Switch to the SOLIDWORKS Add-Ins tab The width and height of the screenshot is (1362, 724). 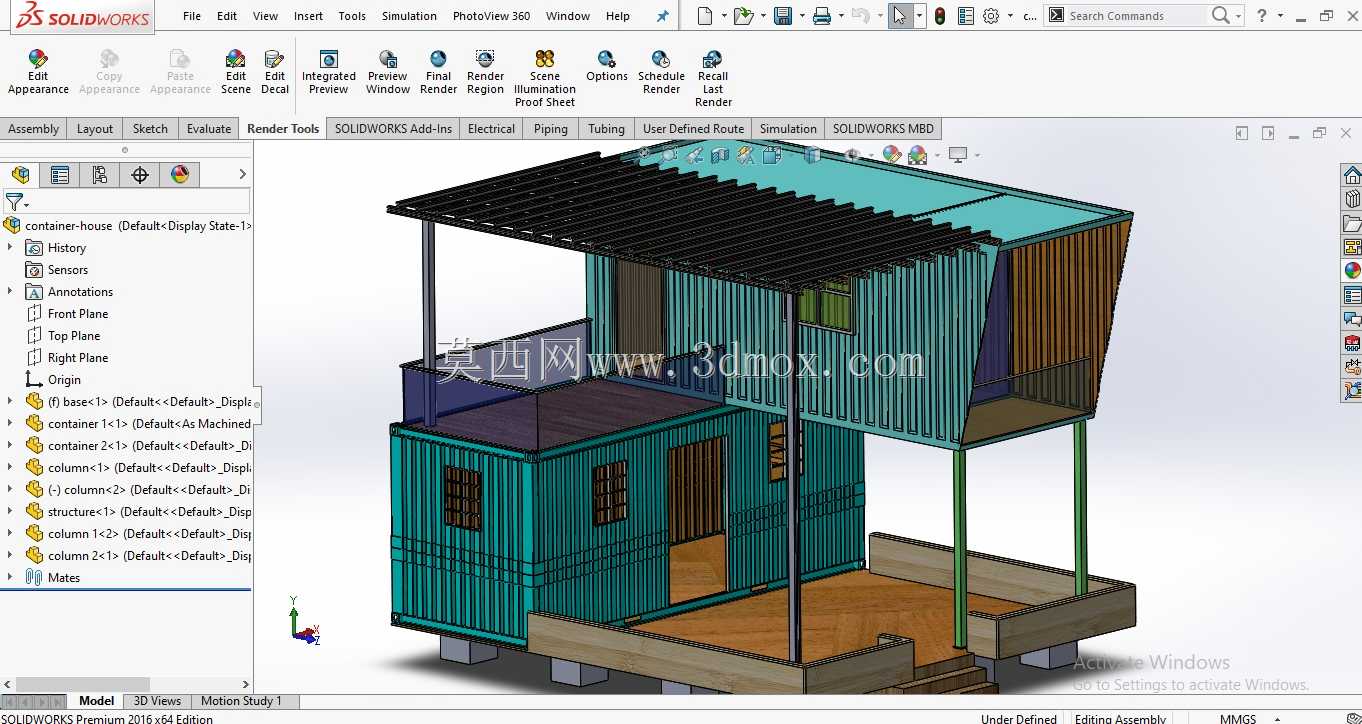coord(393,129)
